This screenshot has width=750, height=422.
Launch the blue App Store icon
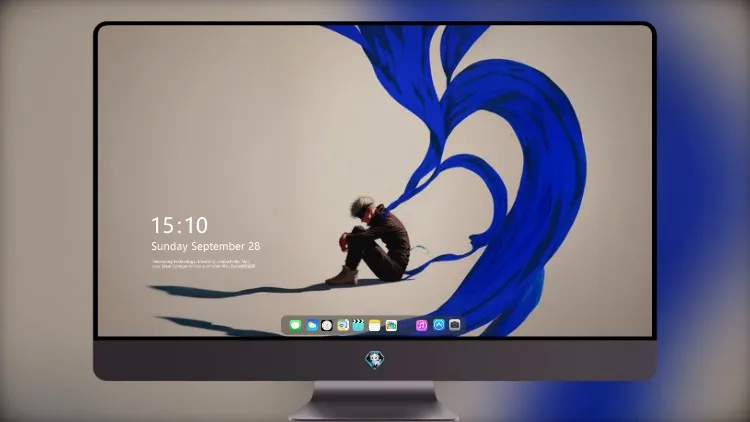(x=439, y=325)
